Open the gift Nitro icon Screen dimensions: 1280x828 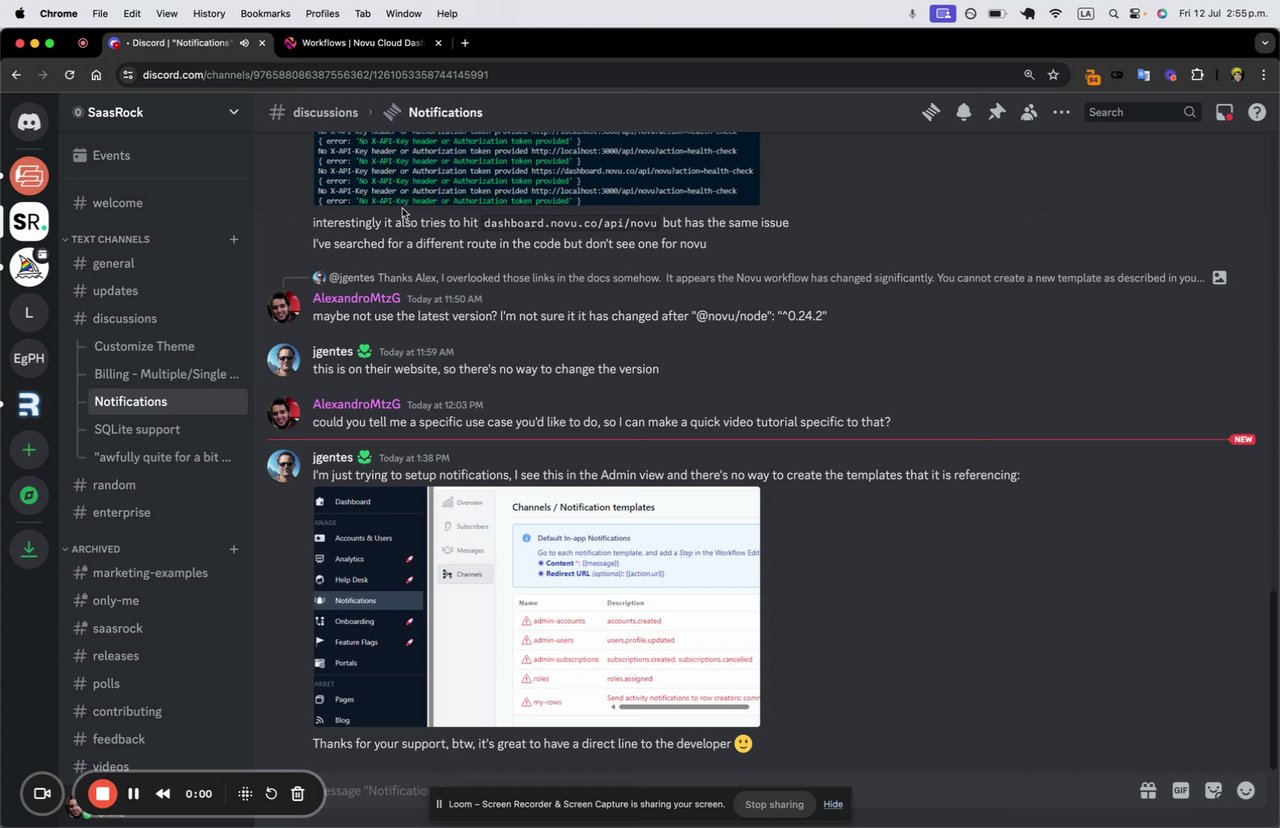pyautogui.click(x=1148, y=790)
